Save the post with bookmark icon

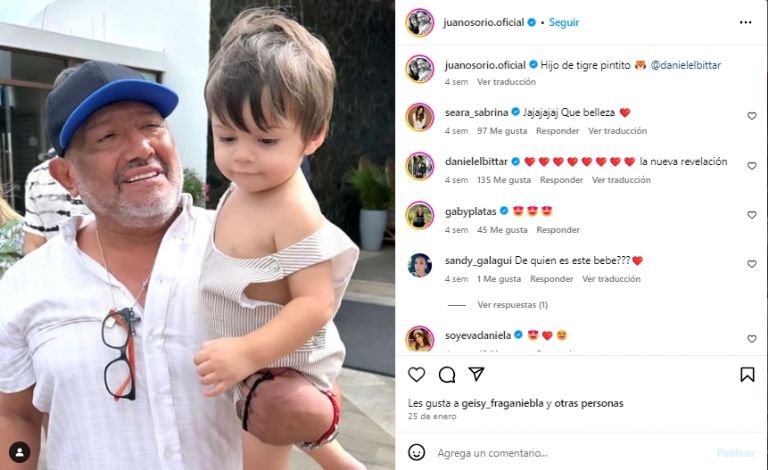[x=747, y=375]
